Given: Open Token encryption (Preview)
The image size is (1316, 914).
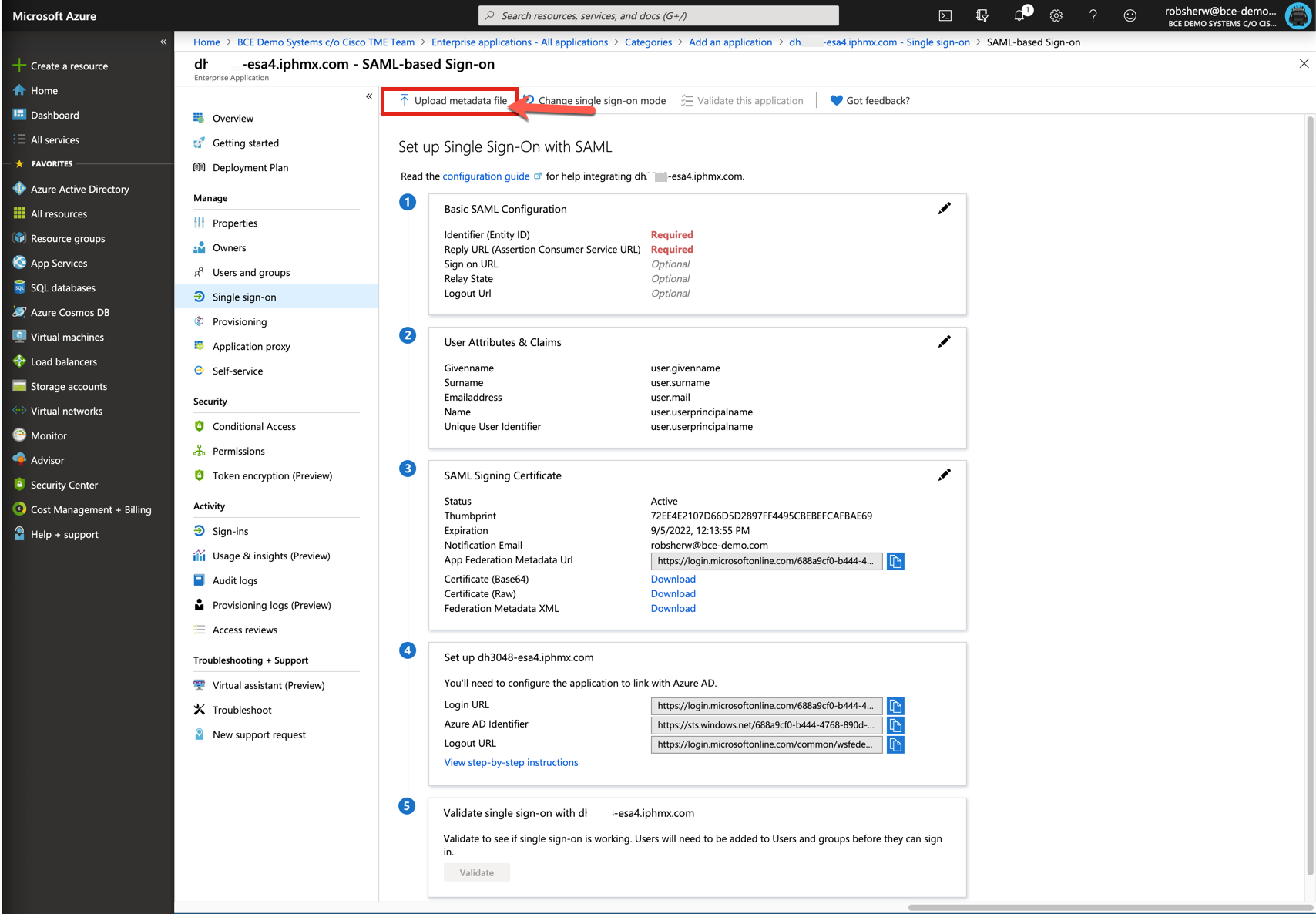Looking at the screenshot, I should pyautogui.click(x=272, y=476).
